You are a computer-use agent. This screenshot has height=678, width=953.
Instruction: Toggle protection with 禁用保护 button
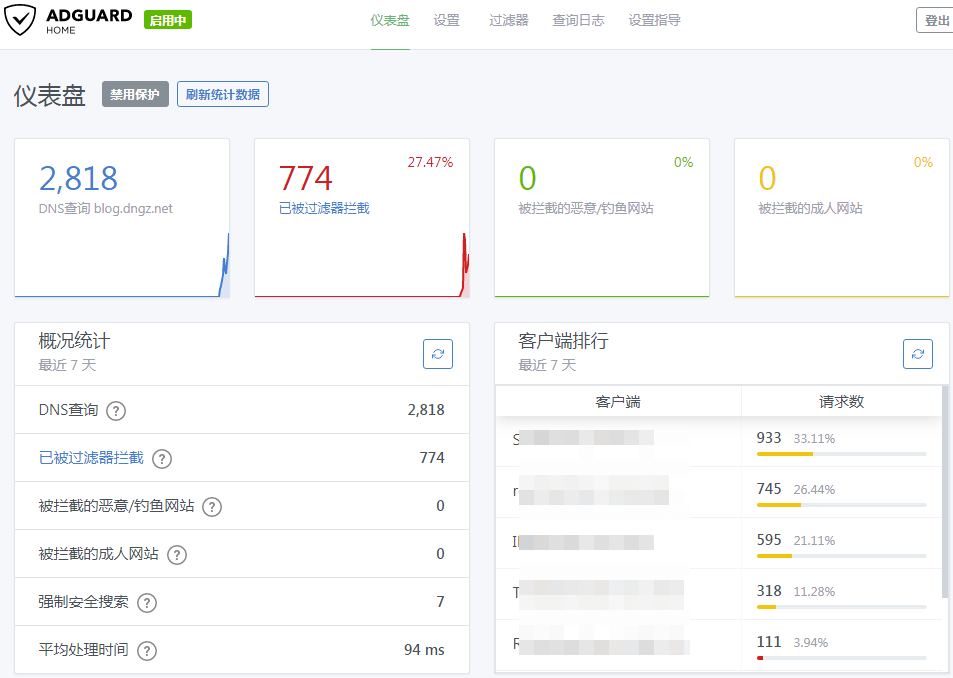pyautogui.click(x=135, y=95)
